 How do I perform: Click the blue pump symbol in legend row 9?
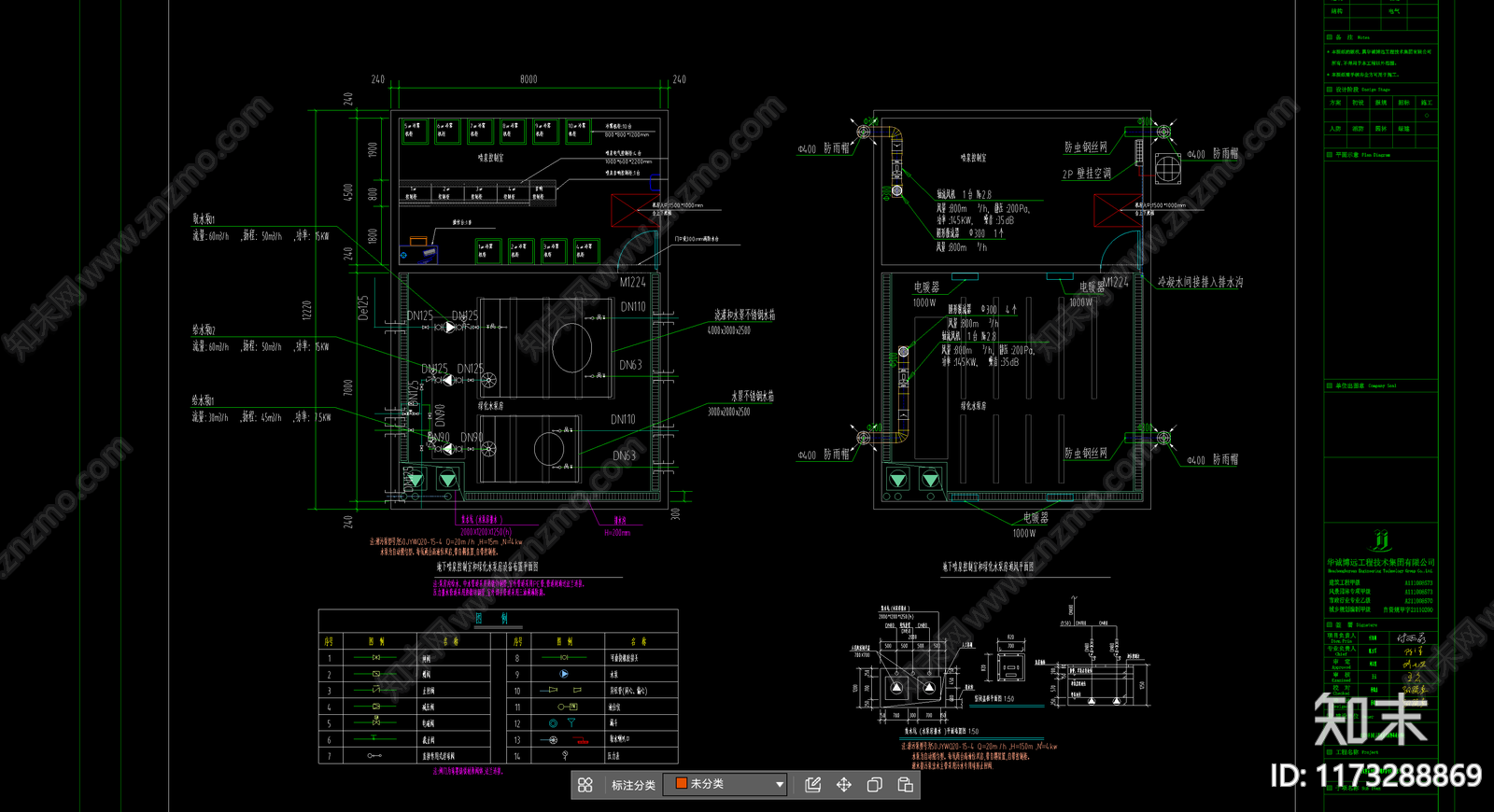click(x=563, y=674)
